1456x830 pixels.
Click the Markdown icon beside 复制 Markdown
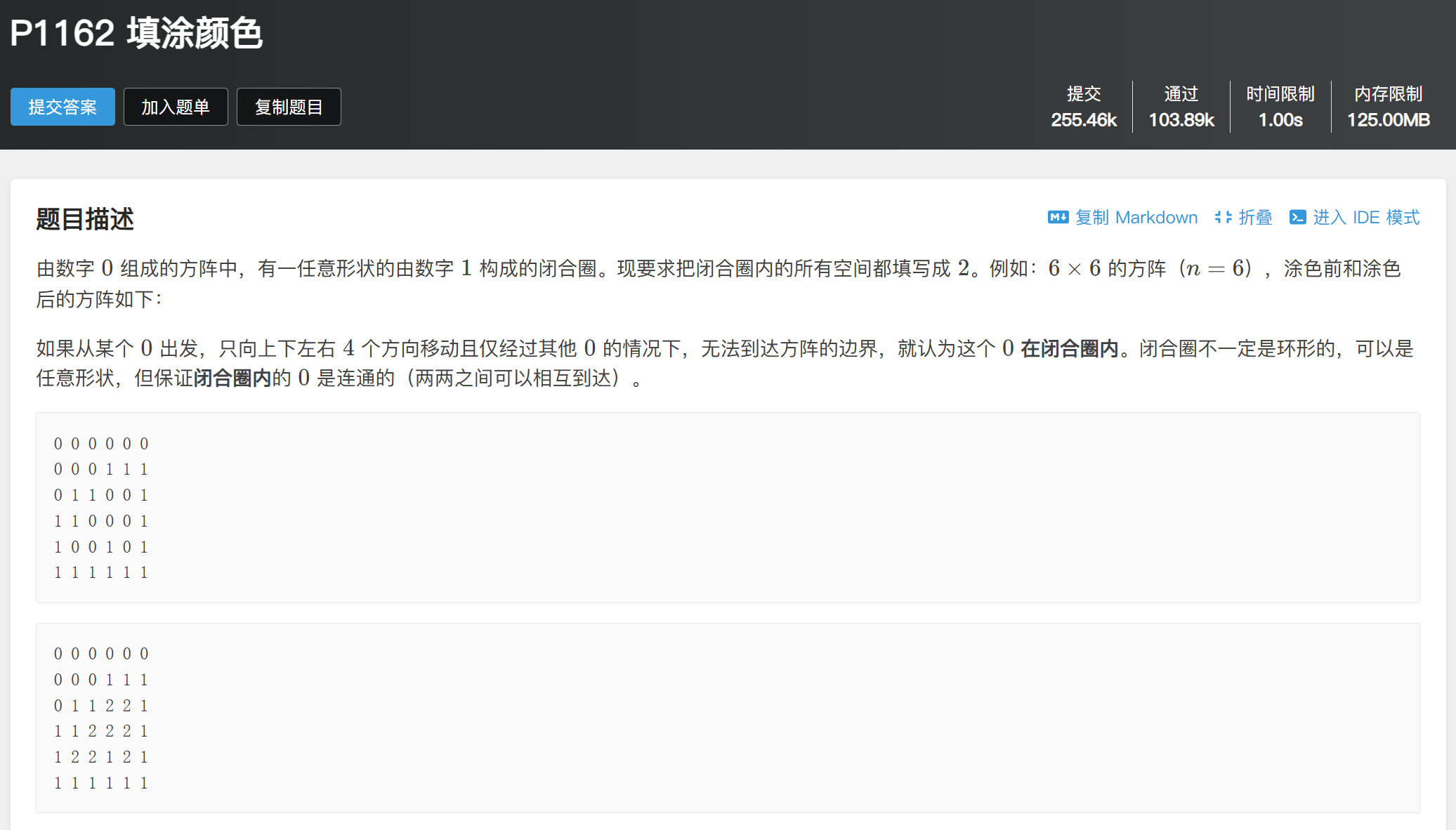point(1058,218)
